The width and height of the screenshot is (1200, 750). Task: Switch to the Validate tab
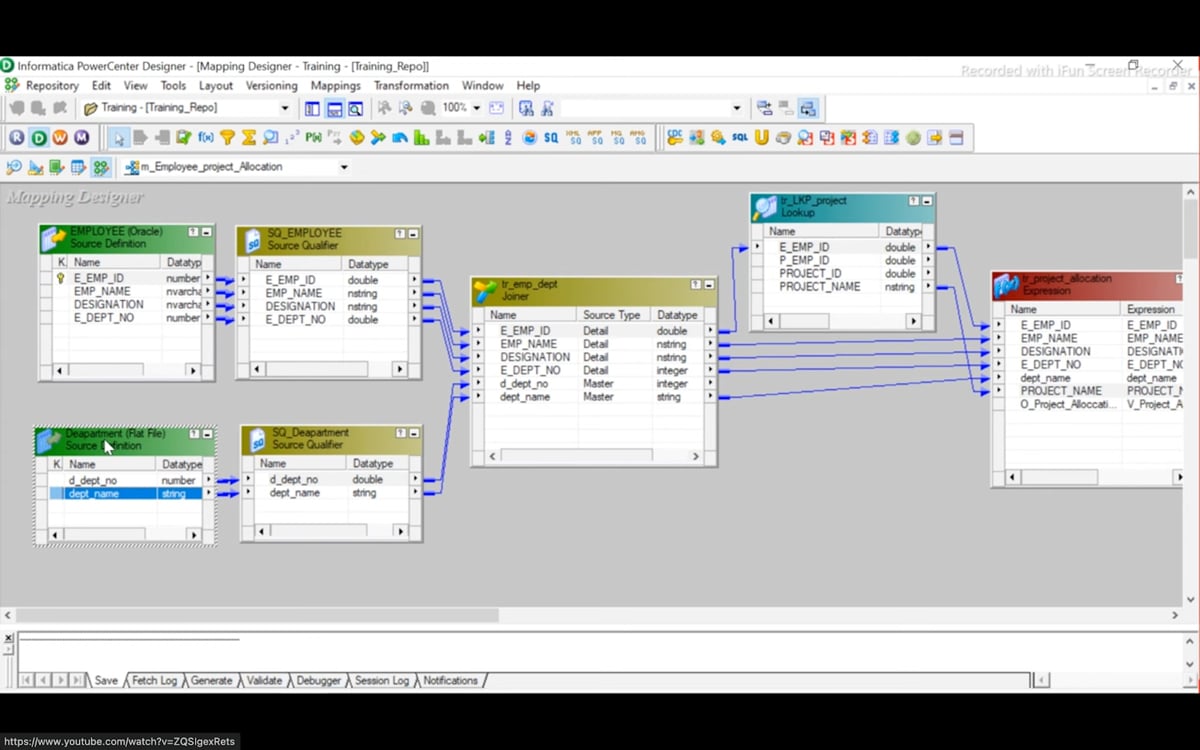coord(263,680)
